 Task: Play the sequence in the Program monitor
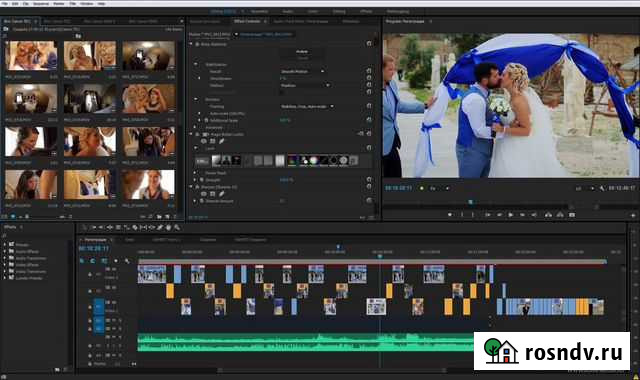pos(510,215)
